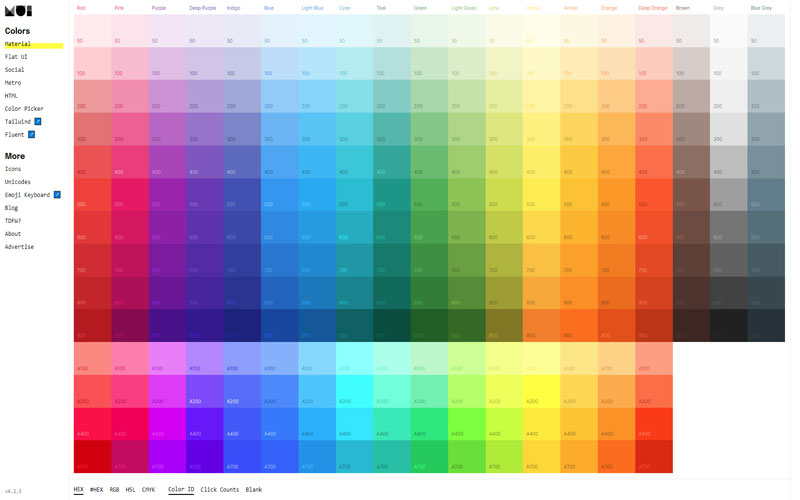800x500 pixels.
Task: Copy the Red 50 swatch
Action: coord(92,31)
